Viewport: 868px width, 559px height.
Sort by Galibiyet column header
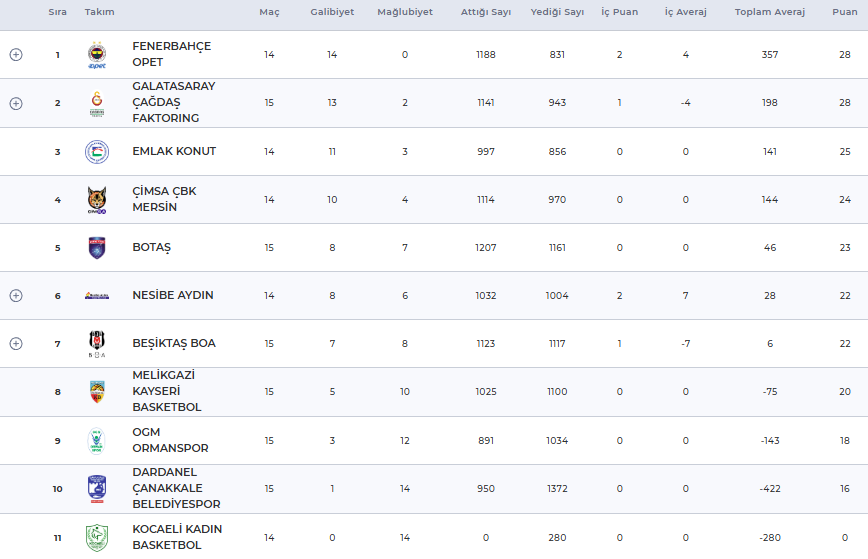point(331,12)
